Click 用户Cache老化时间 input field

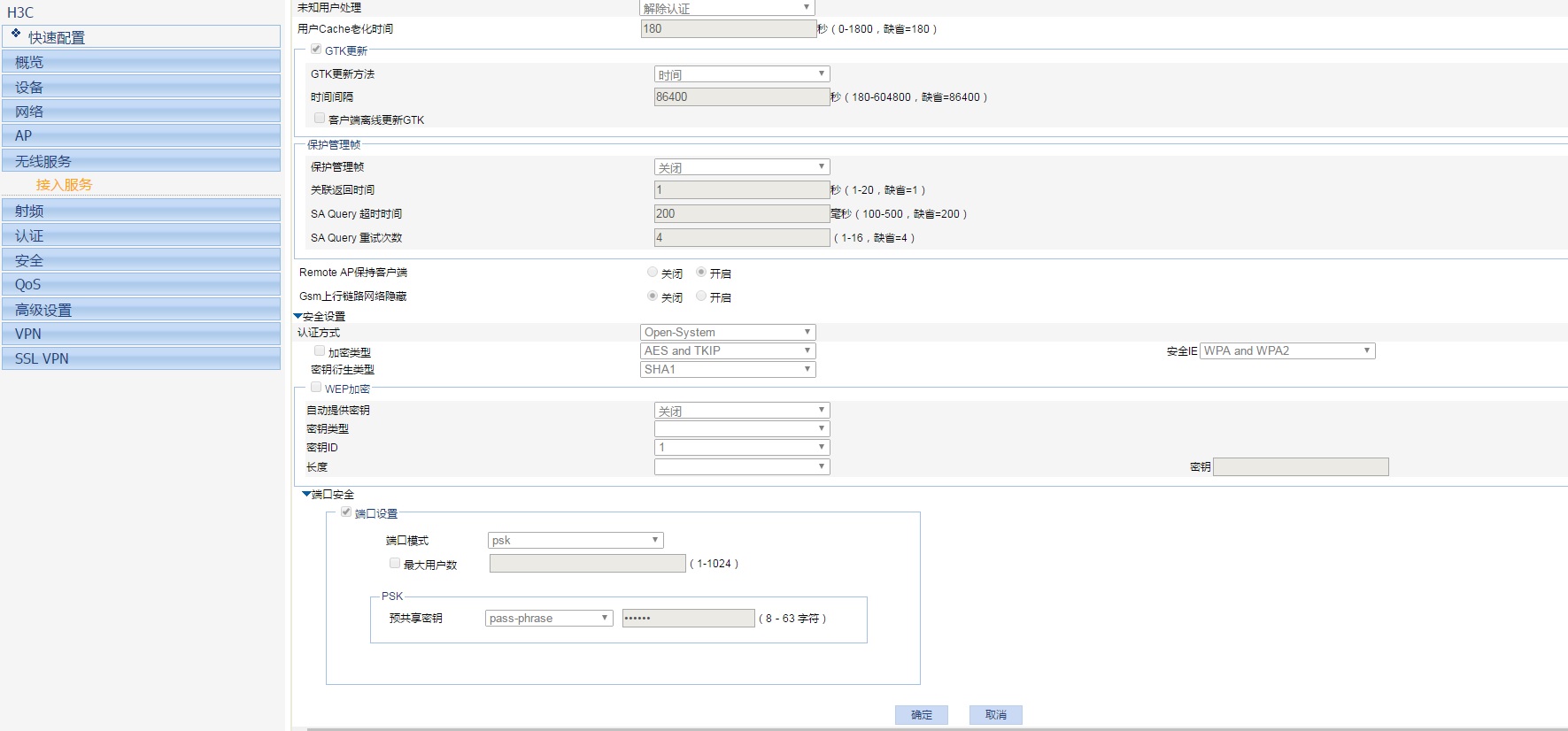click(729, 28)
